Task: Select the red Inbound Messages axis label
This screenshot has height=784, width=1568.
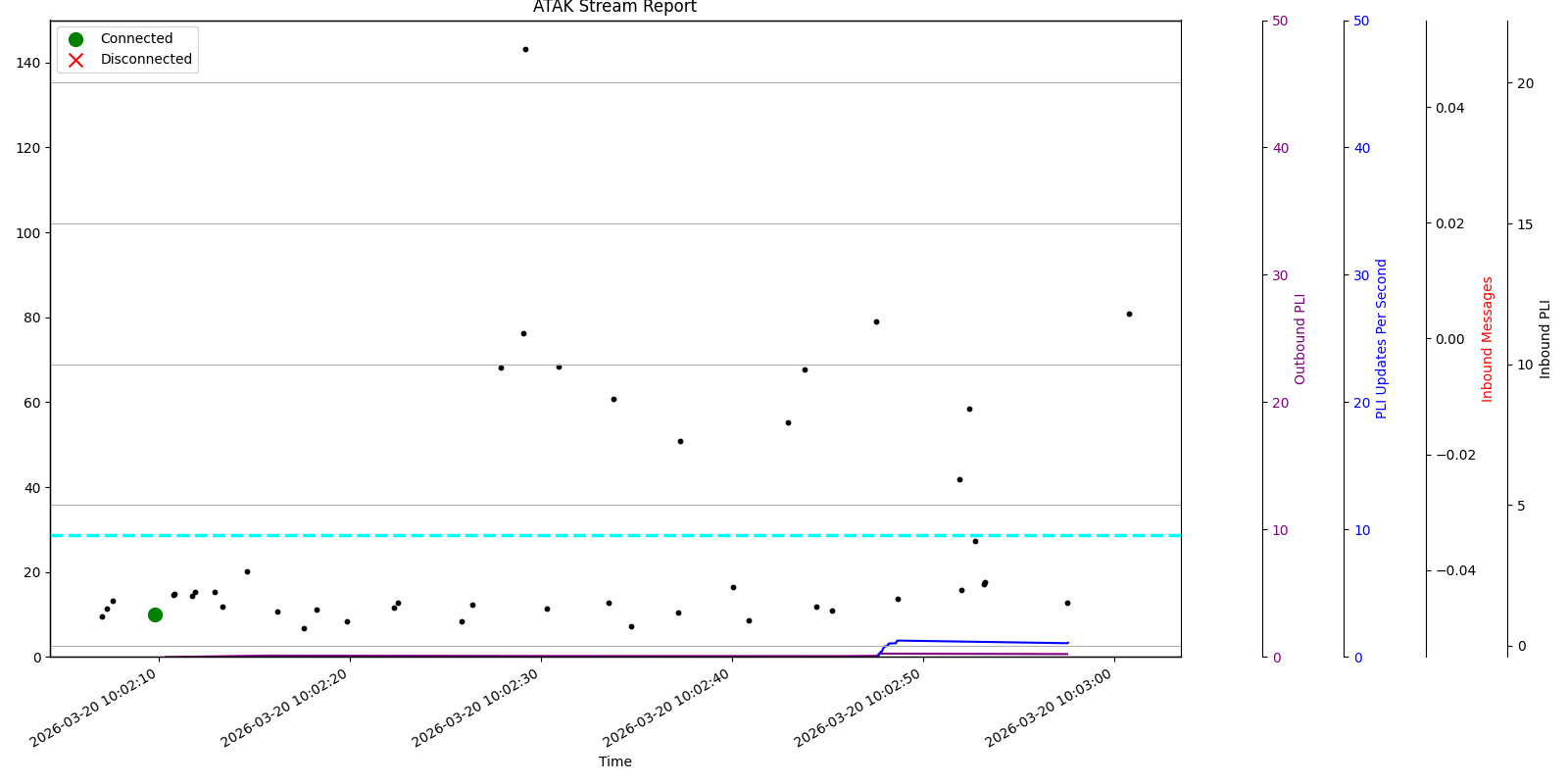Action: pos(1488,338)
